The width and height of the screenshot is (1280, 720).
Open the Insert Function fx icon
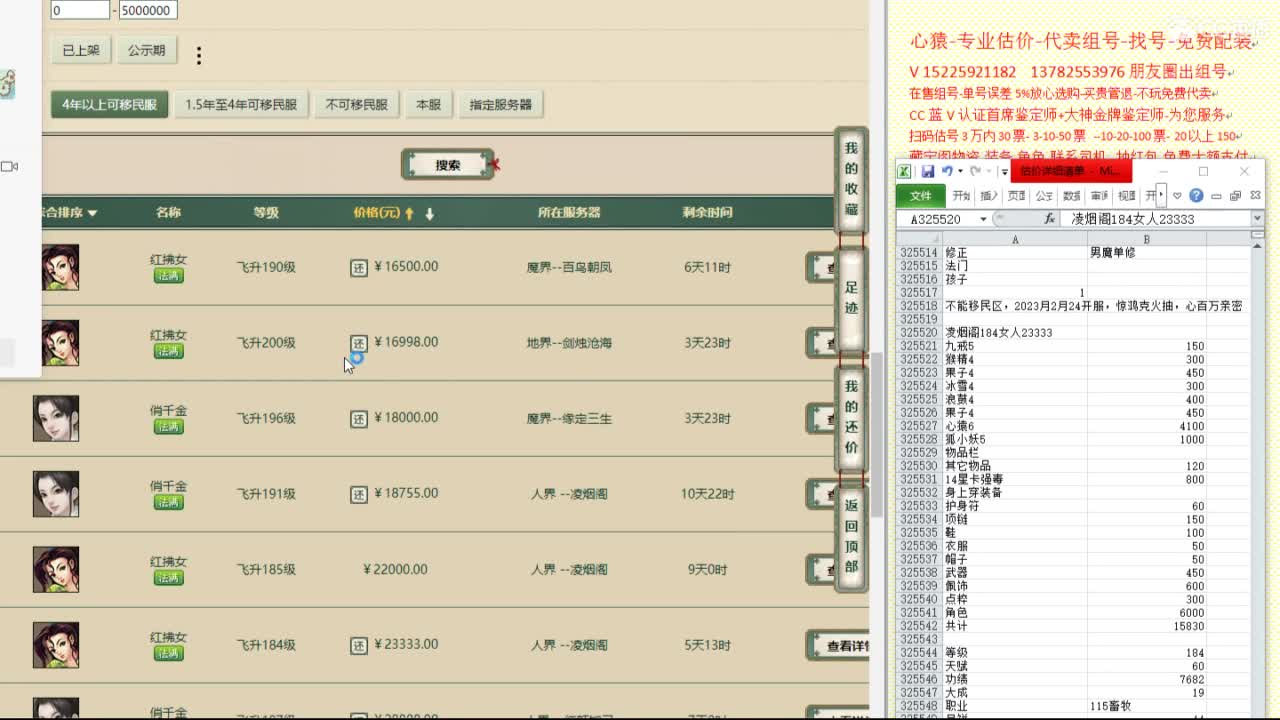(x=1050, y=217)
